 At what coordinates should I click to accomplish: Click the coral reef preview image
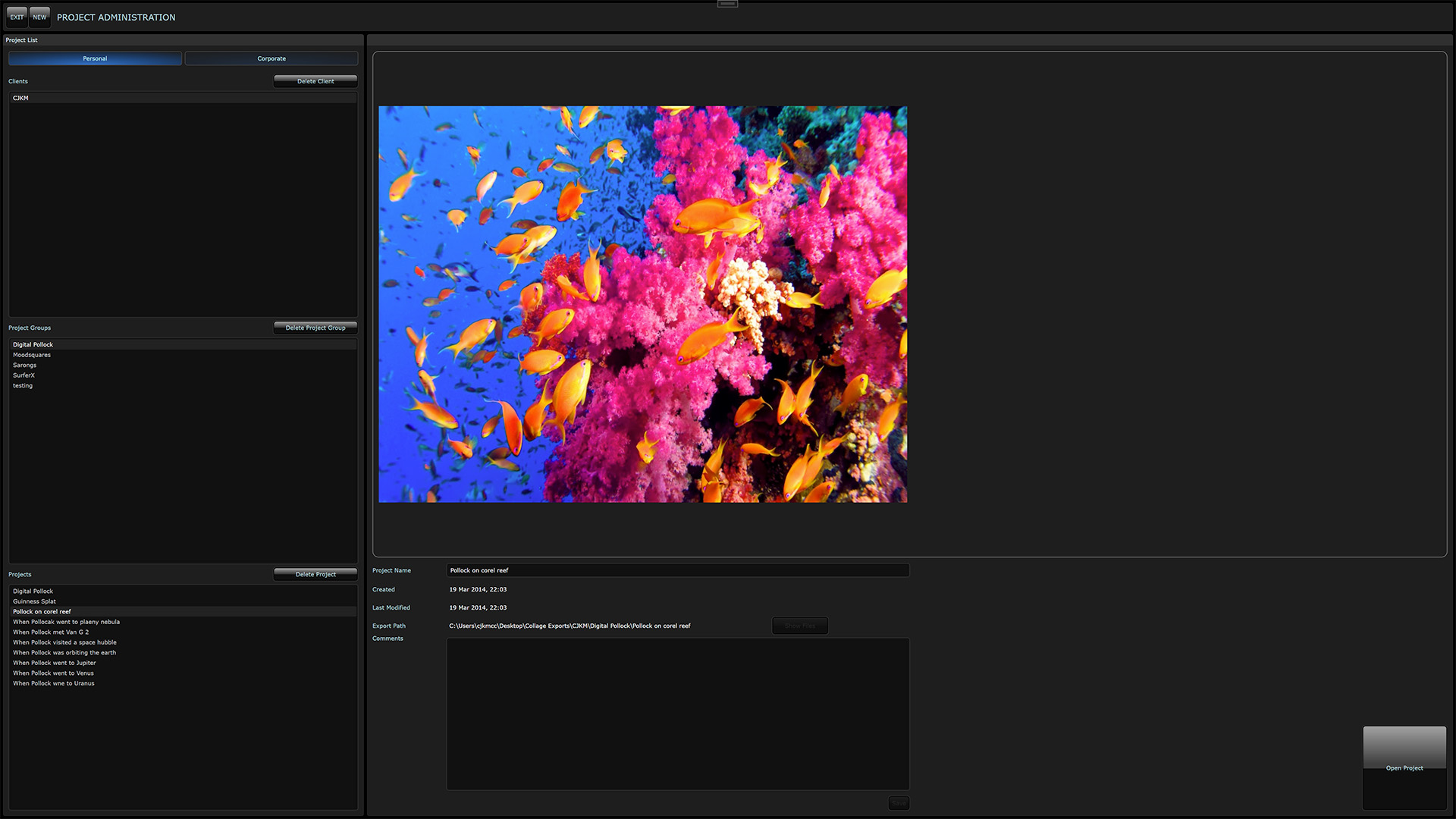(642, 304)
